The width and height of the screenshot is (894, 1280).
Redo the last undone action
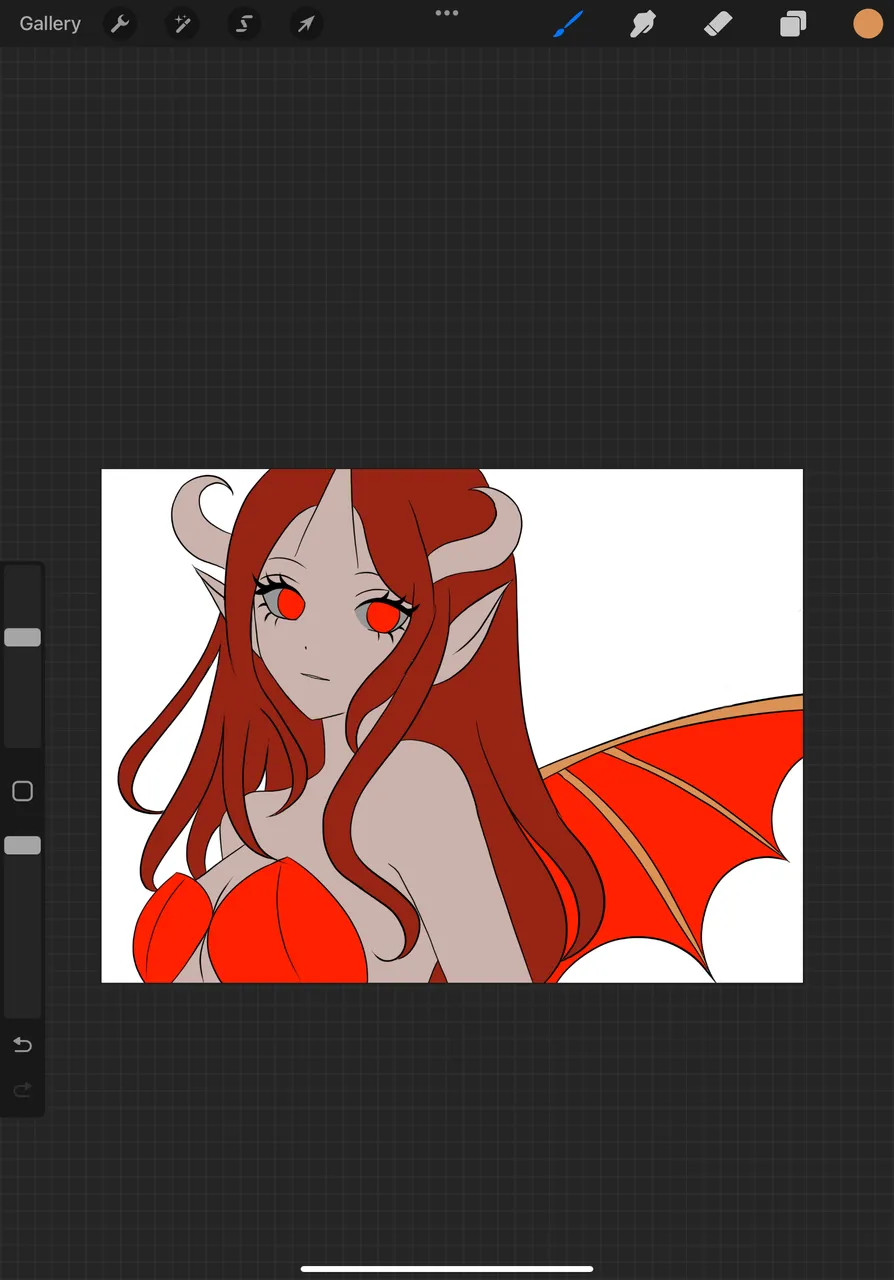[x=22, y=1090]
